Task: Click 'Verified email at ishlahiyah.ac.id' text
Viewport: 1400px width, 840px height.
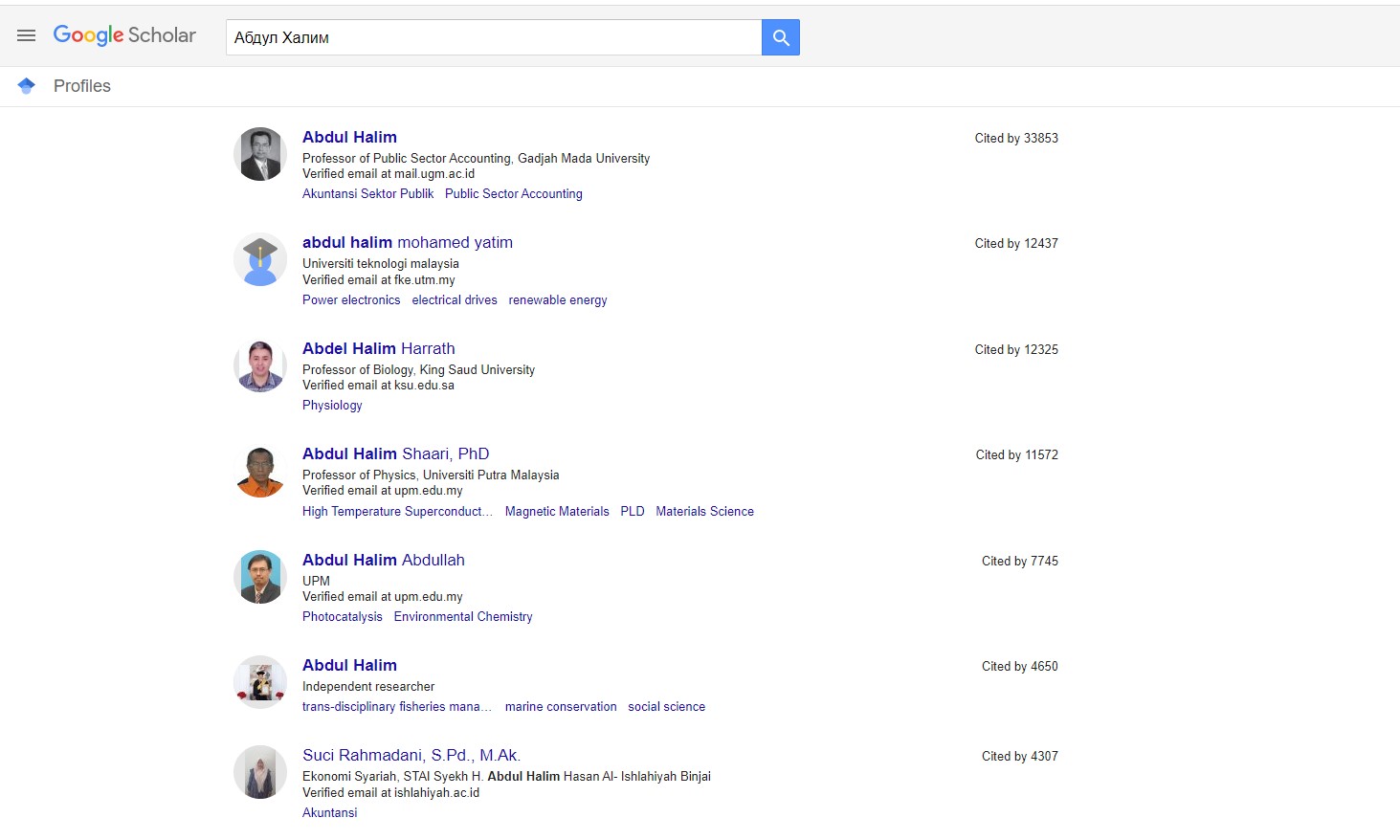Action: (x=391, y=792)
